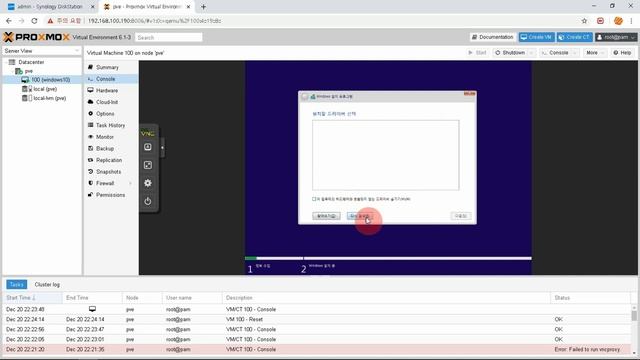The width and height of the screenshot is (640, 360).
Task: Click Proxmox logo
Action: click(37, 37)
